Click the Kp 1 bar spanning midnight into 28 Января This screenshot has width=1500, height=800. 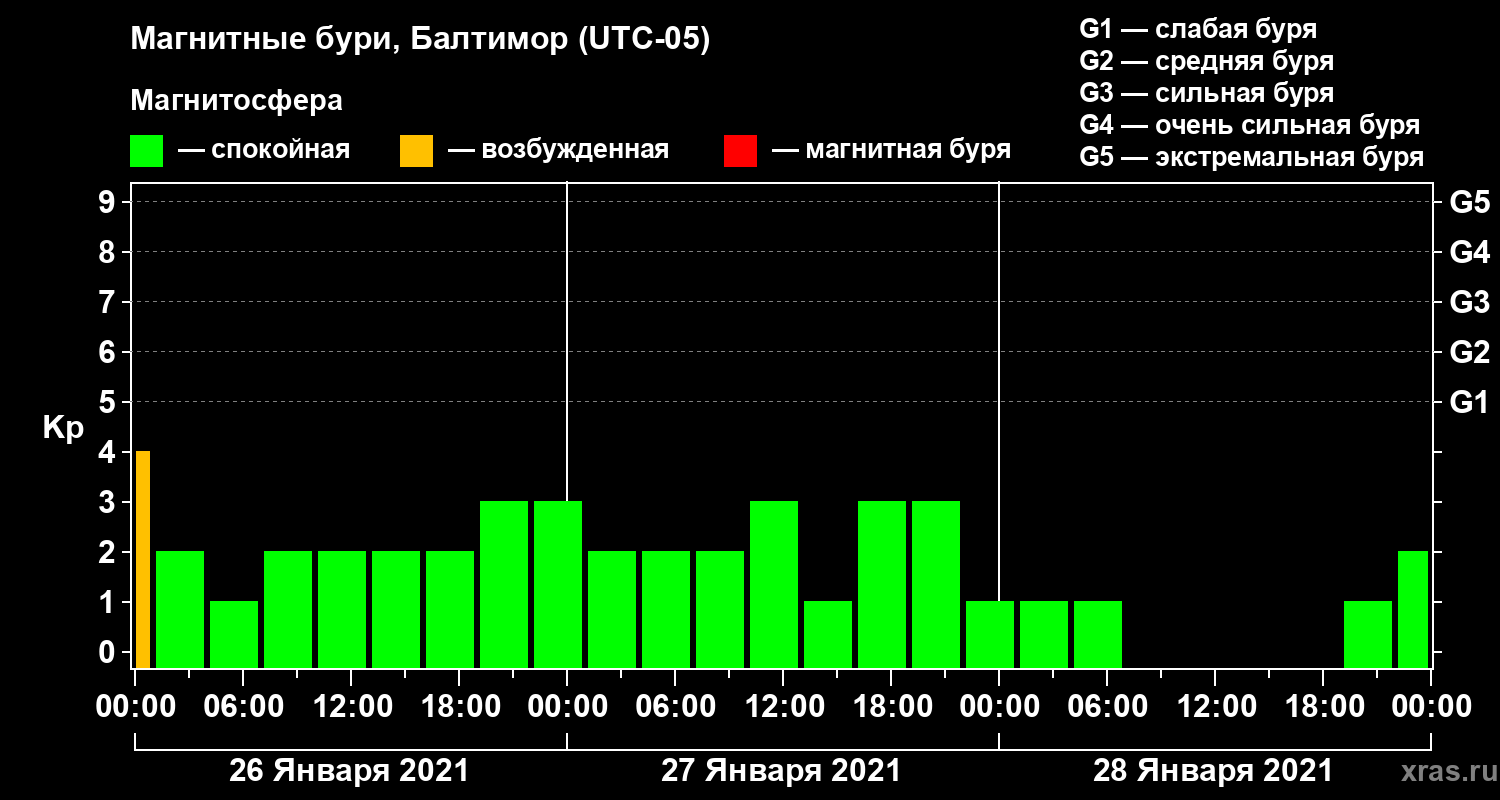pos(990,634)
